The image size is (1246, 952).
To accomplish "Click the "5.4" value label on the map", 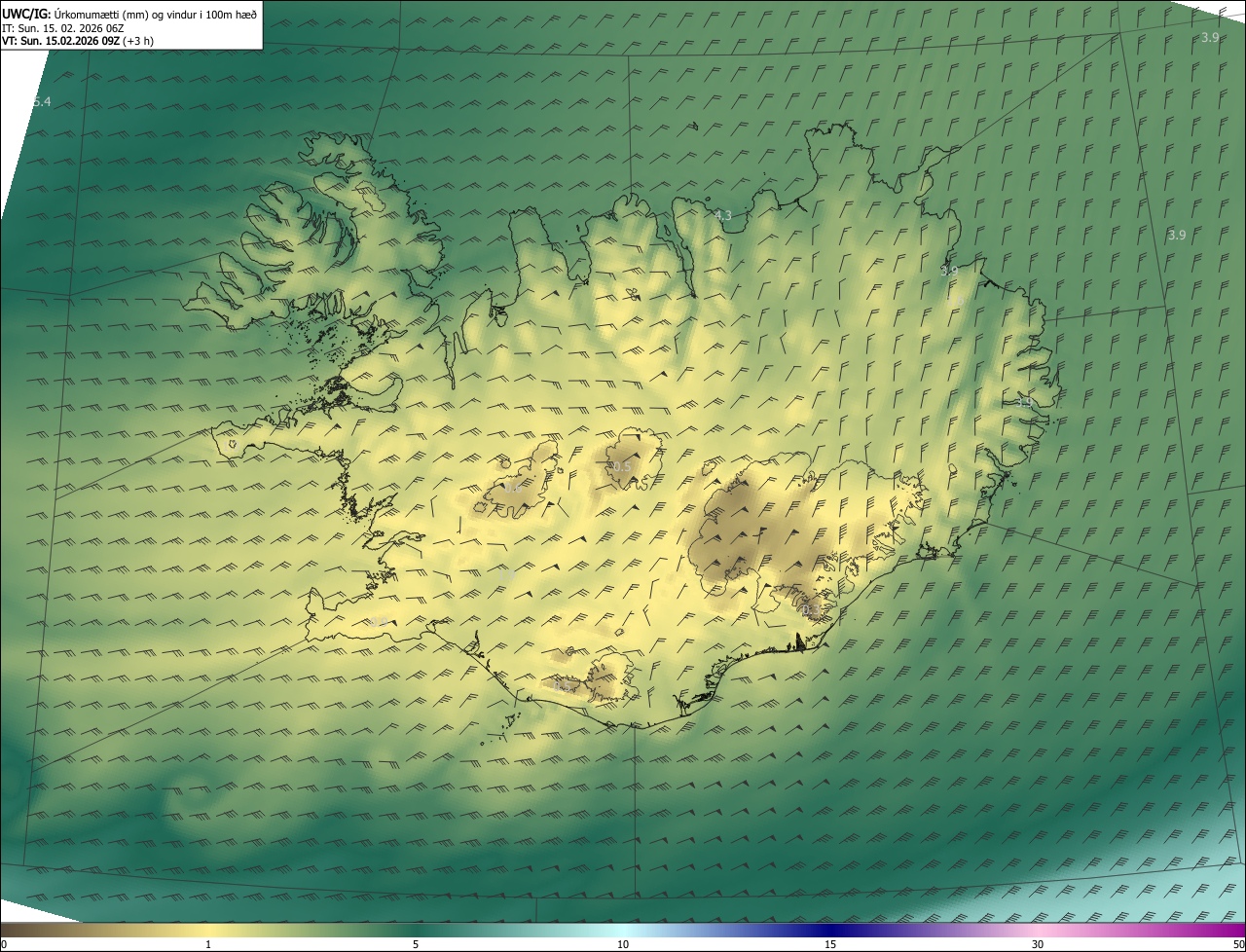I will [x=42, y=102].
